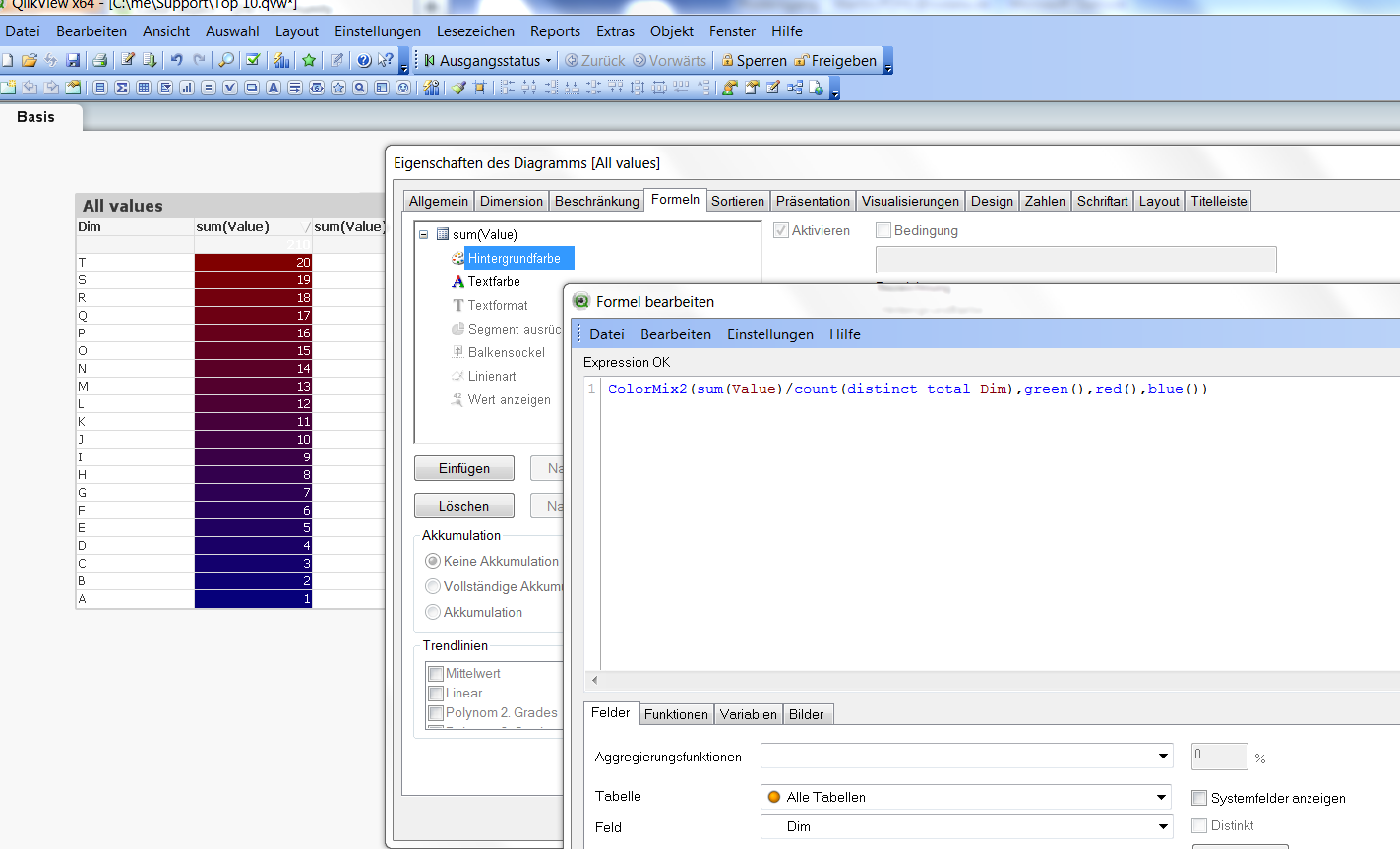Toggle the Bedingung checkbox
The image size is (1400, 849).
(x=883, y=230)
